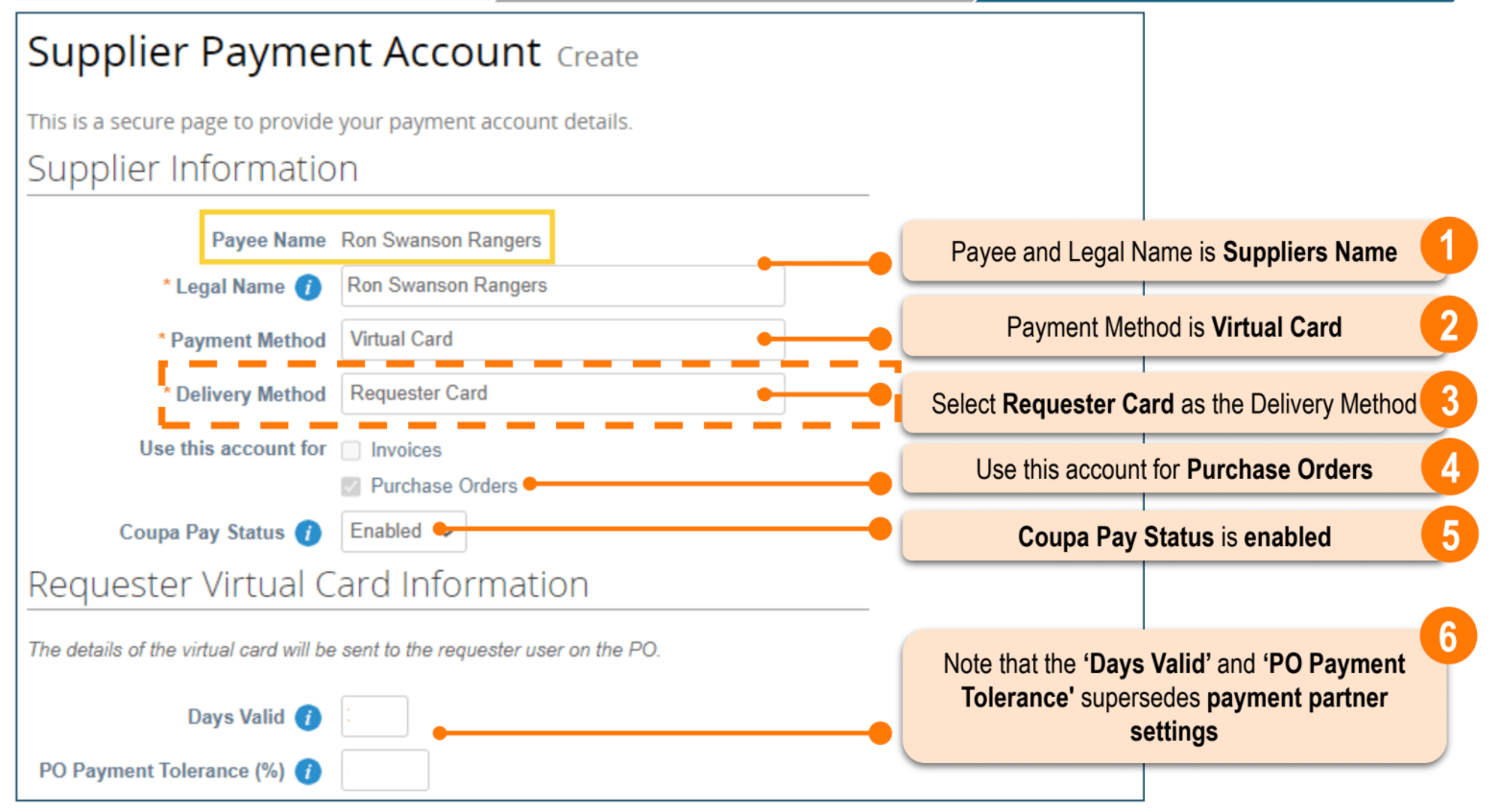Open the Days Valid info icon

[308, 717]
